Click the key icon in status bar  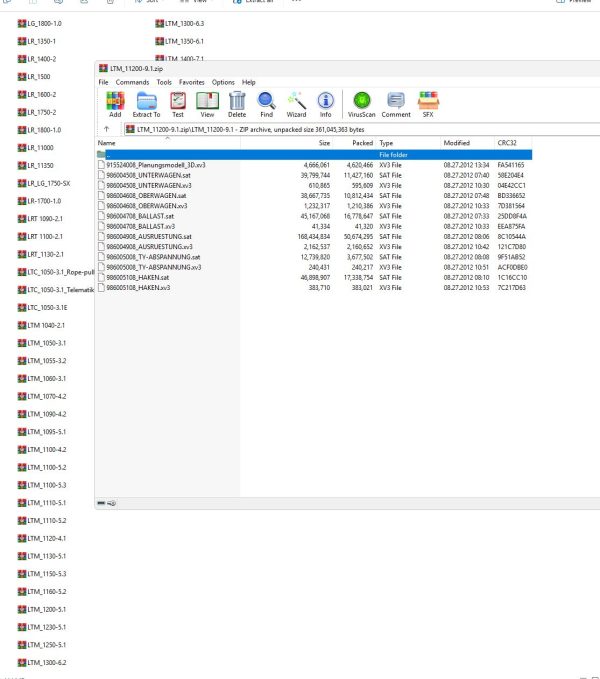point(111,503)
